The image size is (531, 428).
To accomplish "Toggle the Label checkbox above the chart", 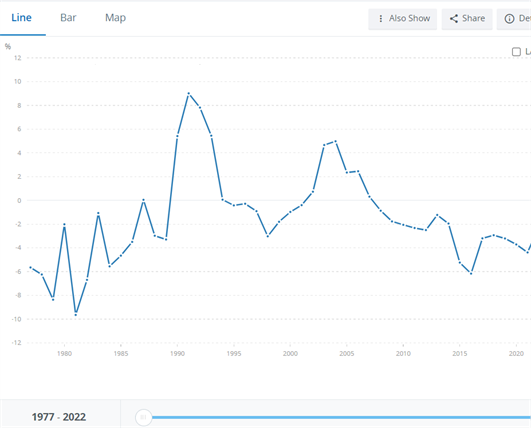I will pos(516,52).
